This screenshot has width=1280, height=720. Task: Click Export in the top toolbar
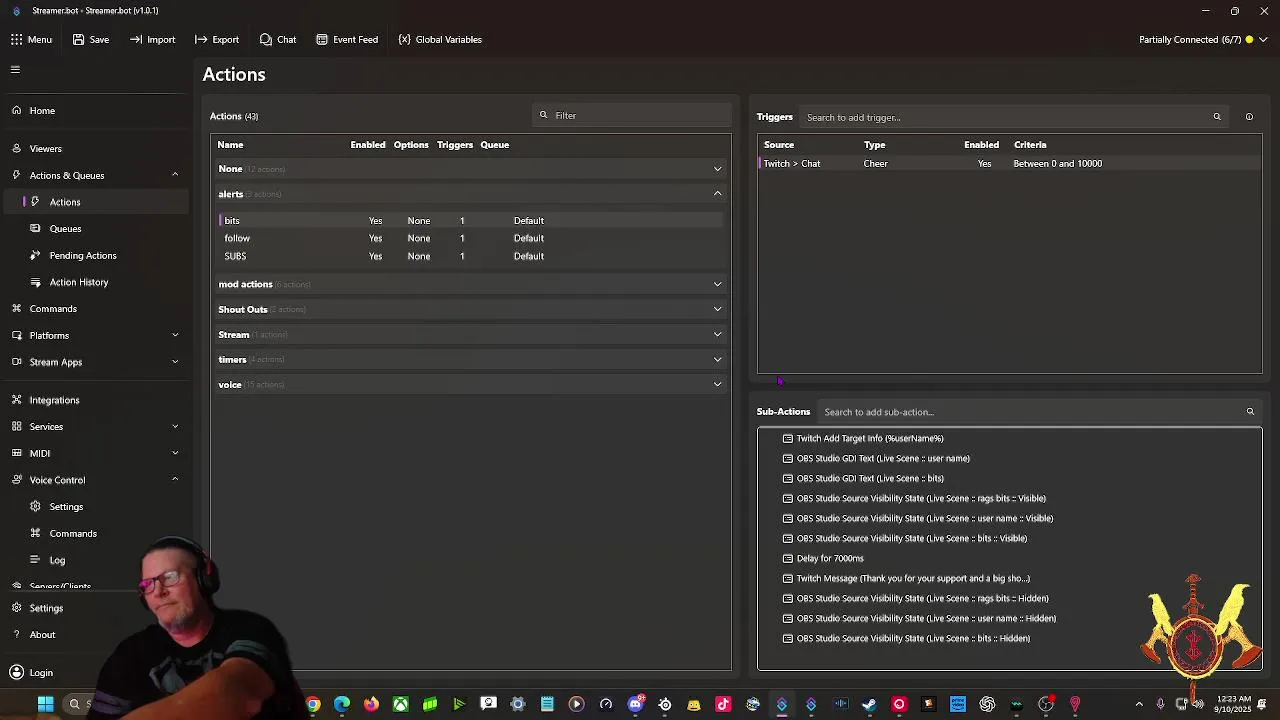coord(216,40)
